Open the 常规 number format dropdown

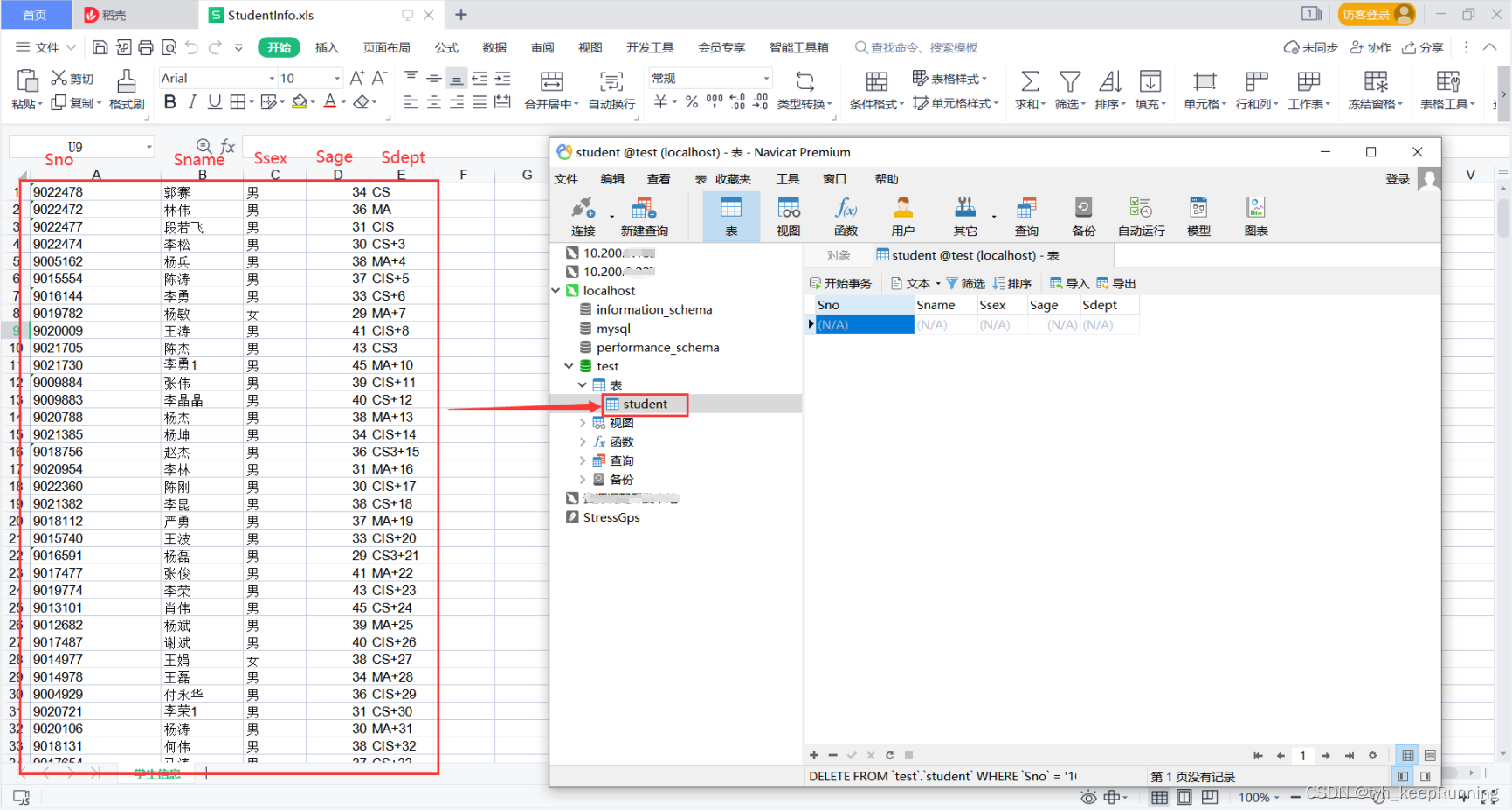coord(766,79)
